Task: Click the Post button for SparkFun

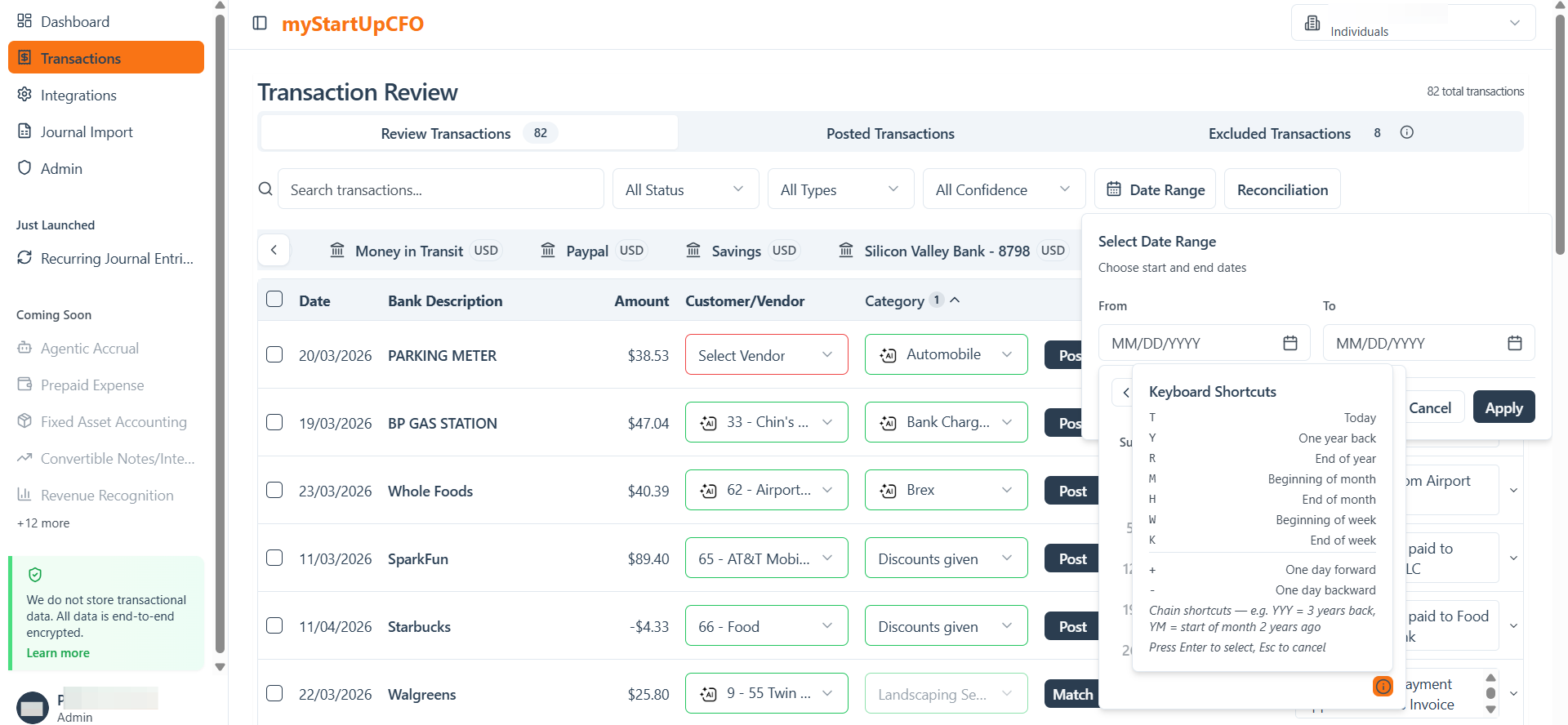Action: [x=1071, y=558]
